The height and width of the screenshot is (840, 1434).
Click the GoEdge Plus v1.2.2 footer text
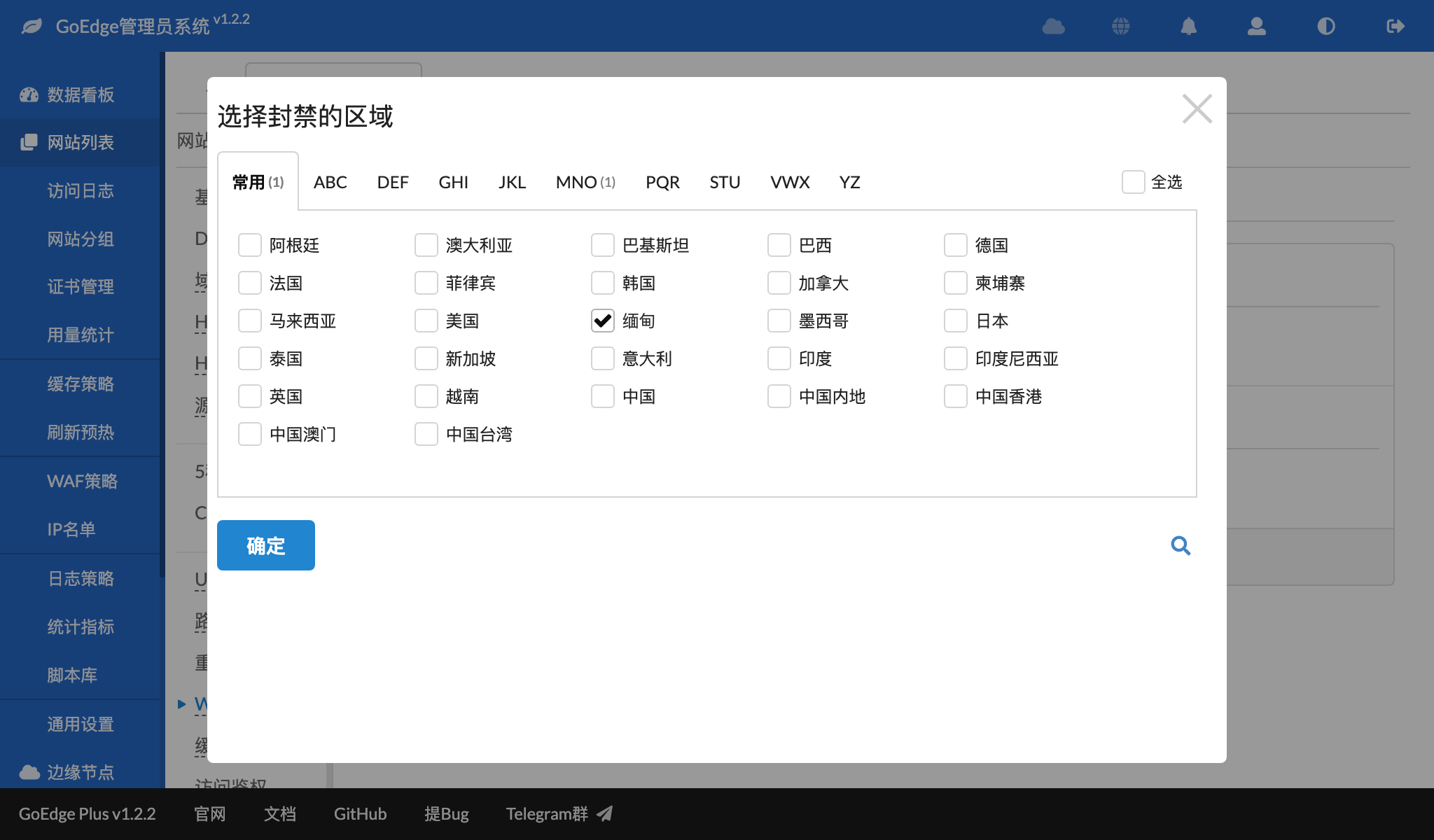point(88,814)
